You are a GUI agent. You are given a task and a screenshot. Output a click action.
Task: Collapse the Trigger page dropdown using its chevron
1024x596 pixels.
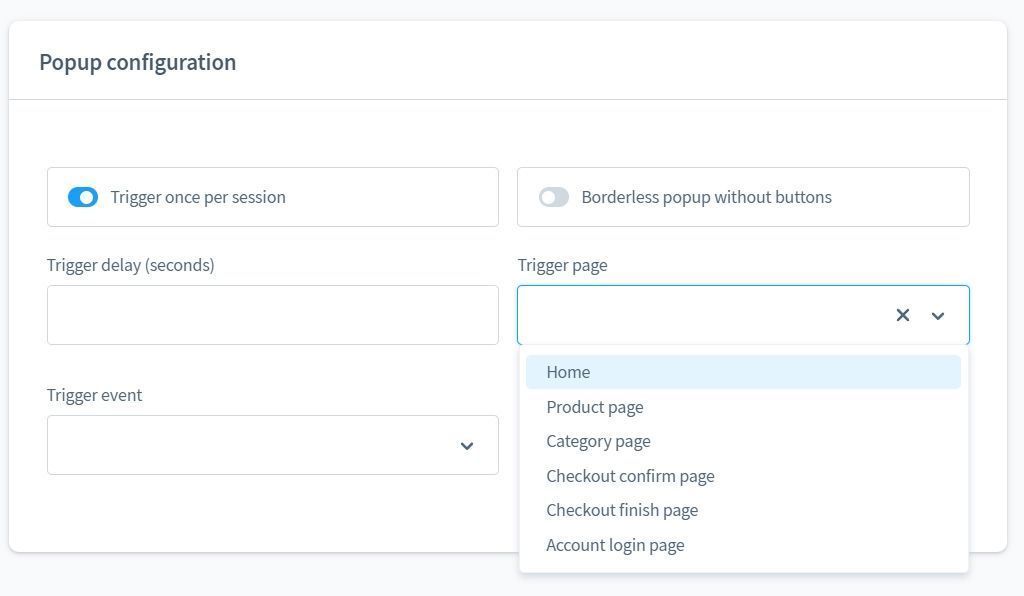(938, 316)
